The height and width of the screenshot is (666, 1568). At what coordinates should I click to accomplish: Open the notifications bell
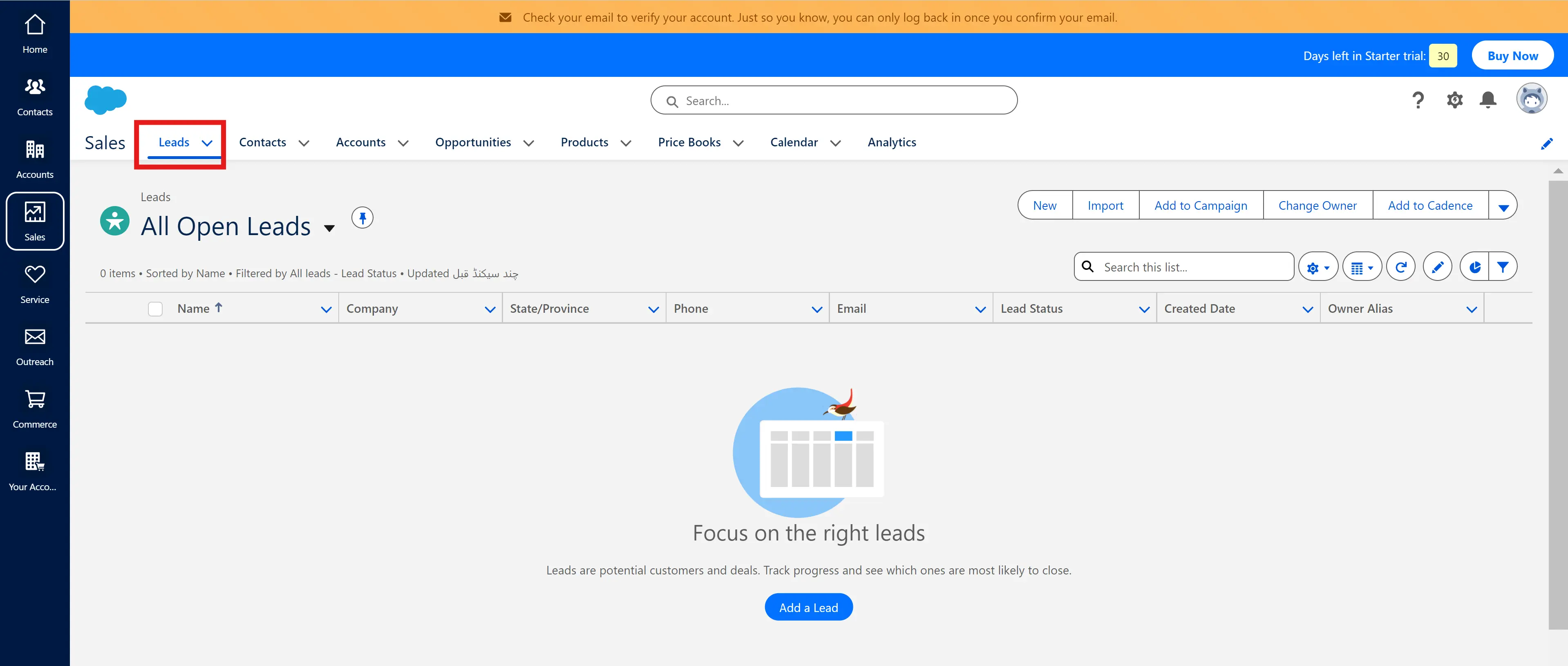point(1487,100)
